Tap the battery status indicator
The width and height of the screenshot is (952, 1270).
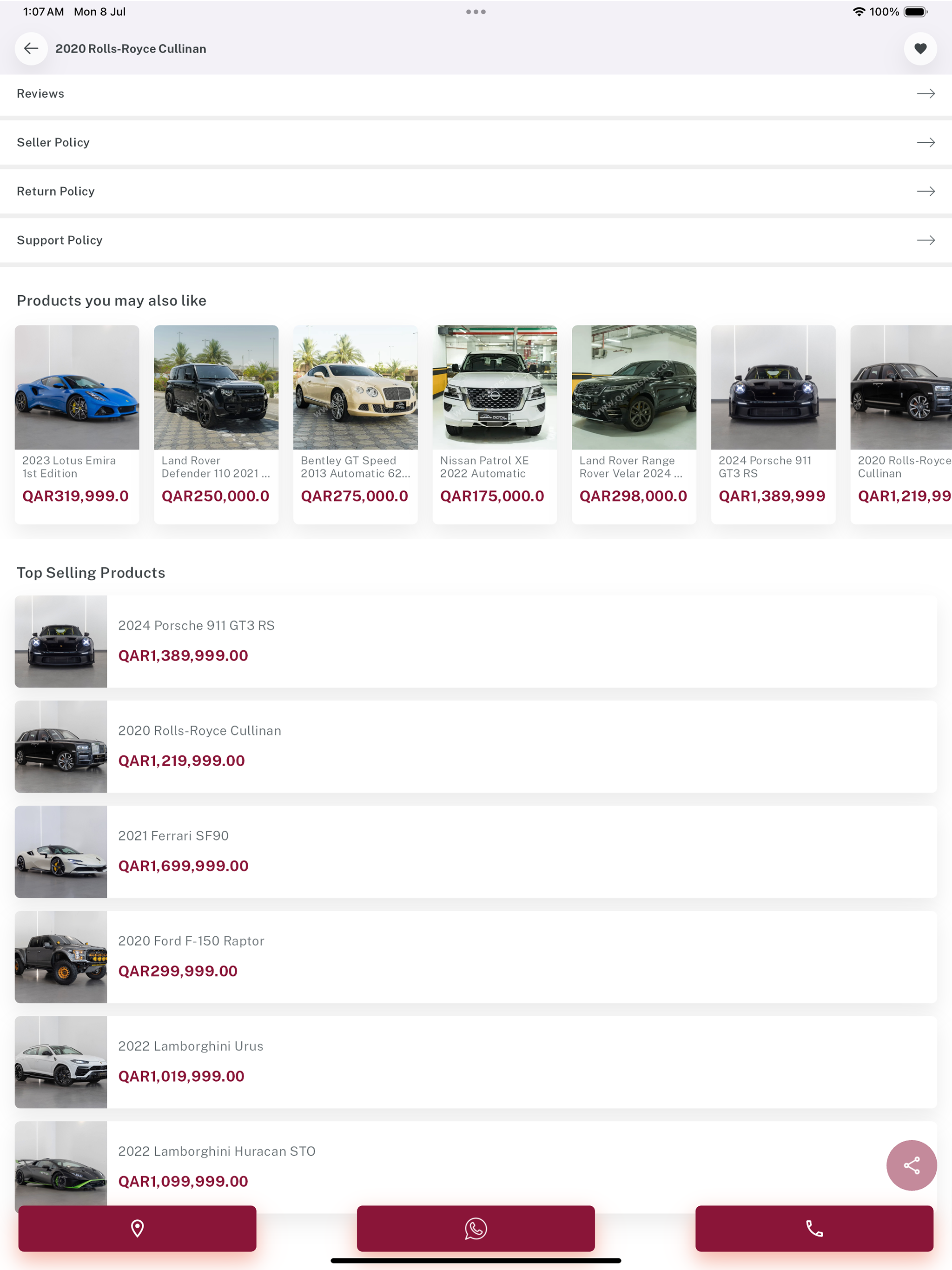915,12
